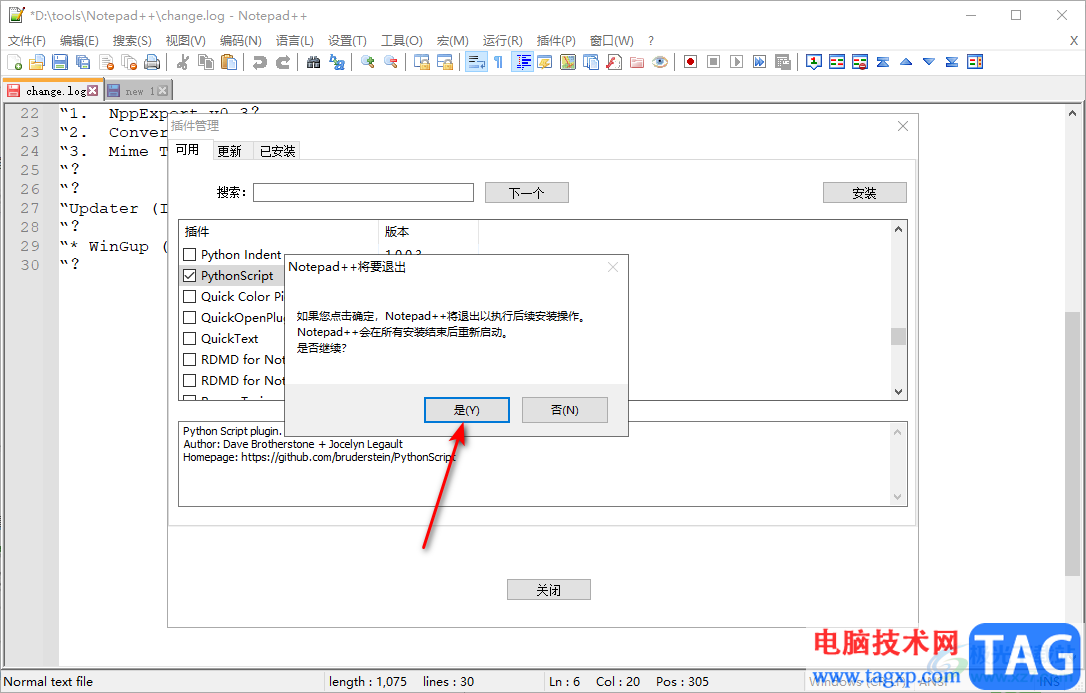Stop macro recording from the toolbar
Image resolution: width=1086 pixels, height=693 pixels.
click(713, 62)
